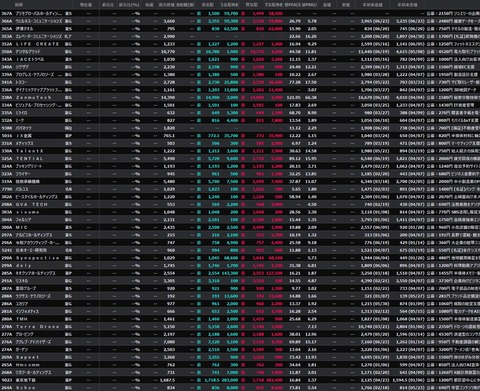Select the 東京地下鉄 stock name

[x=26, y=380]
